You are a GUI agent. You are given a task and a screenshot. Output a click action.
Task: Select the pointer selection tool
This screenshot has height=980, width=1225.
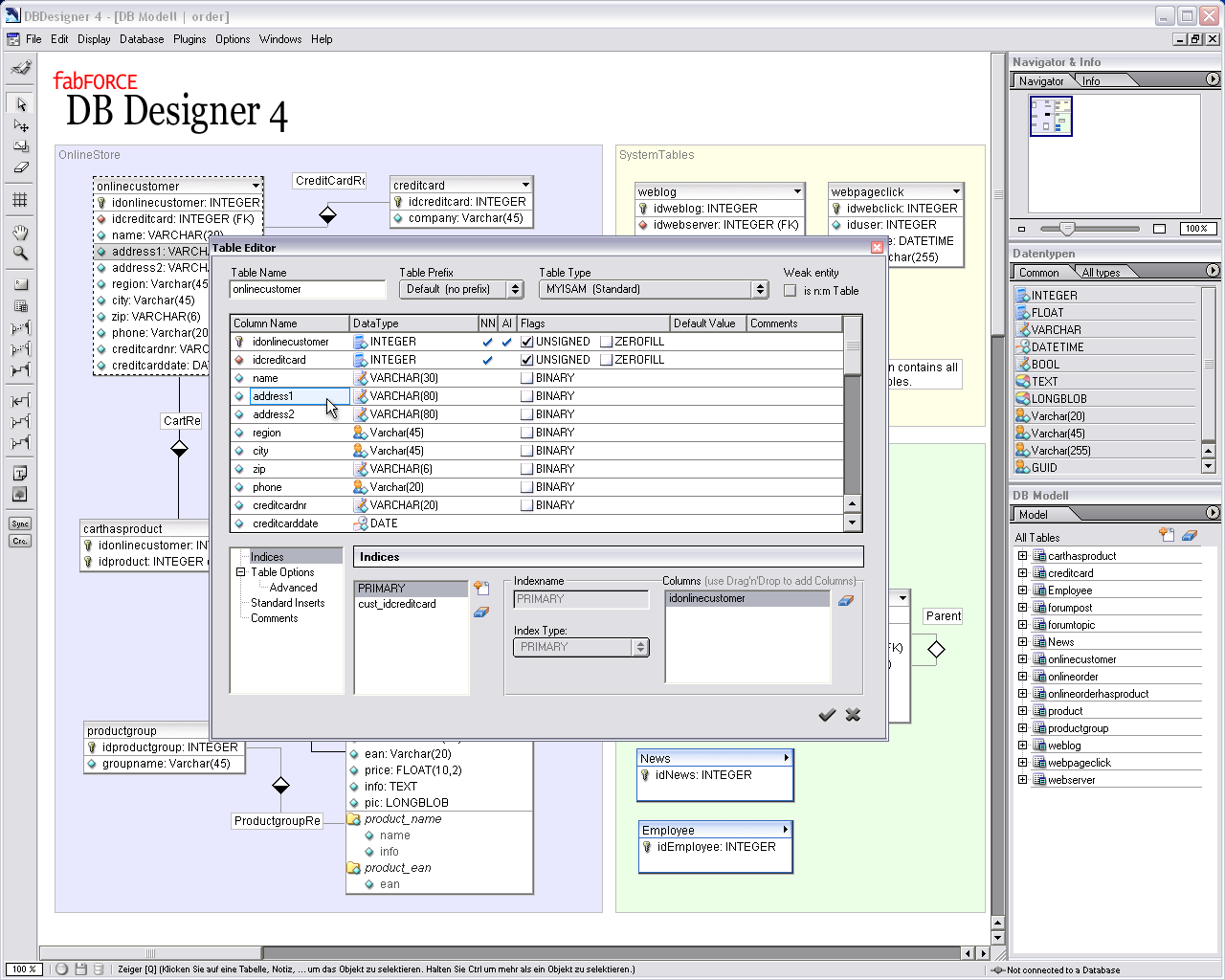coord(19,105)
